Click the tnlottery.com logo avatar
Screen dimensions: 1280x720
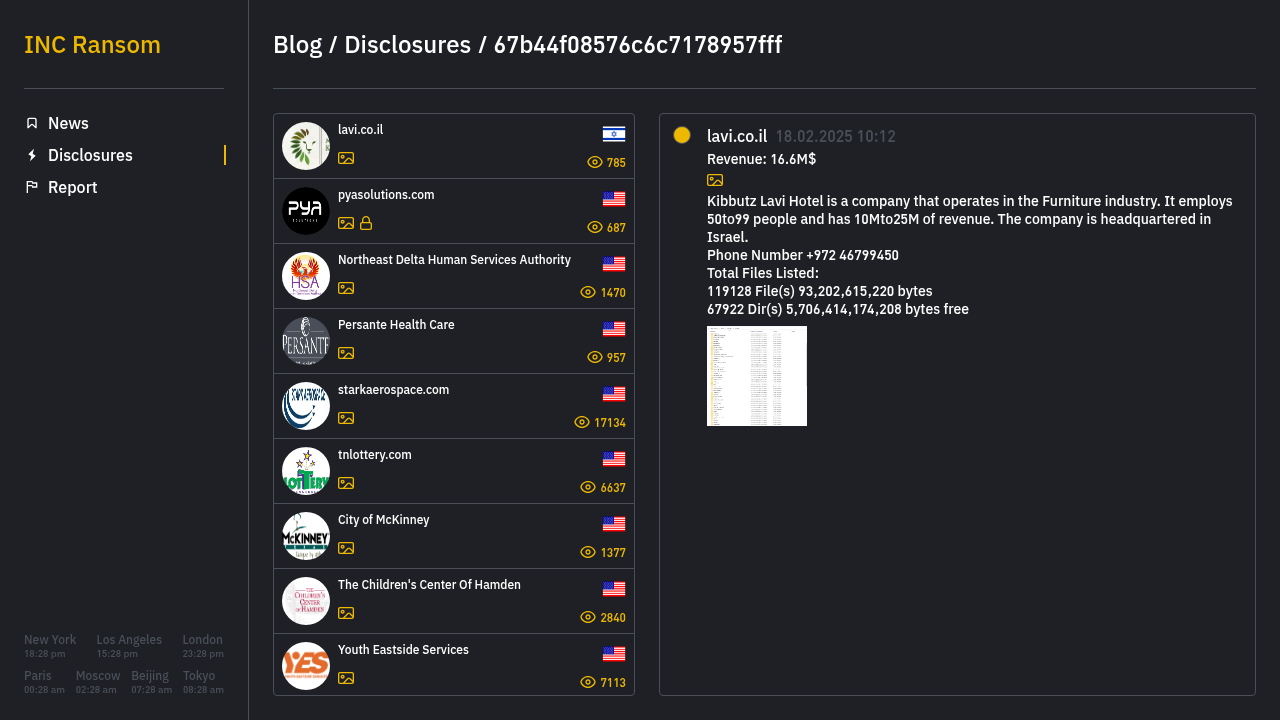[x=306, y=471]
